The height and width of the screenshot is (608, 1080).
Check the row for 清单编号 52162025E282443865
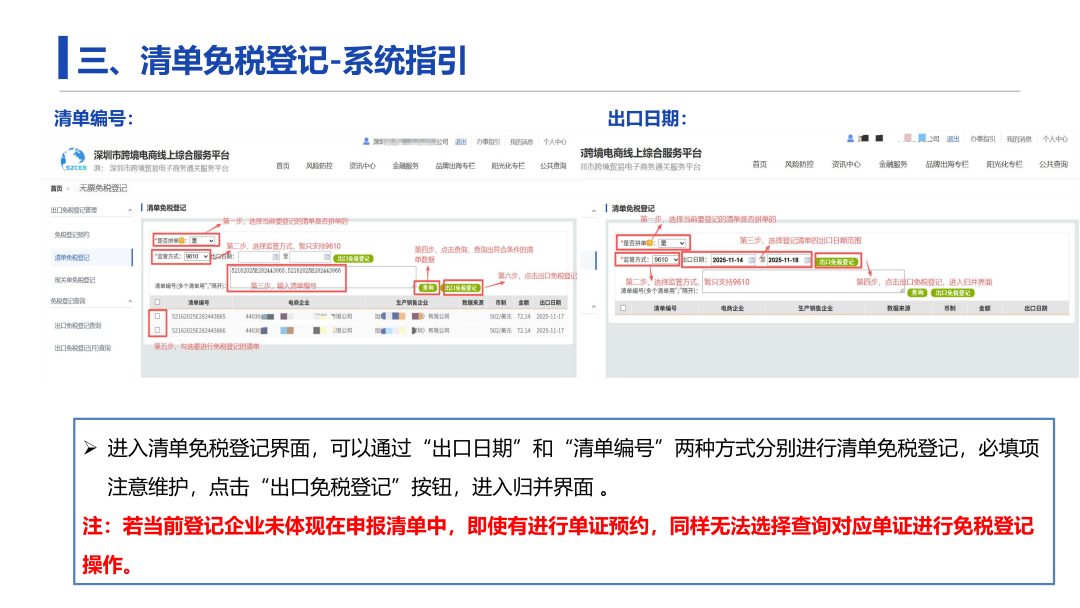coord(158,317)
